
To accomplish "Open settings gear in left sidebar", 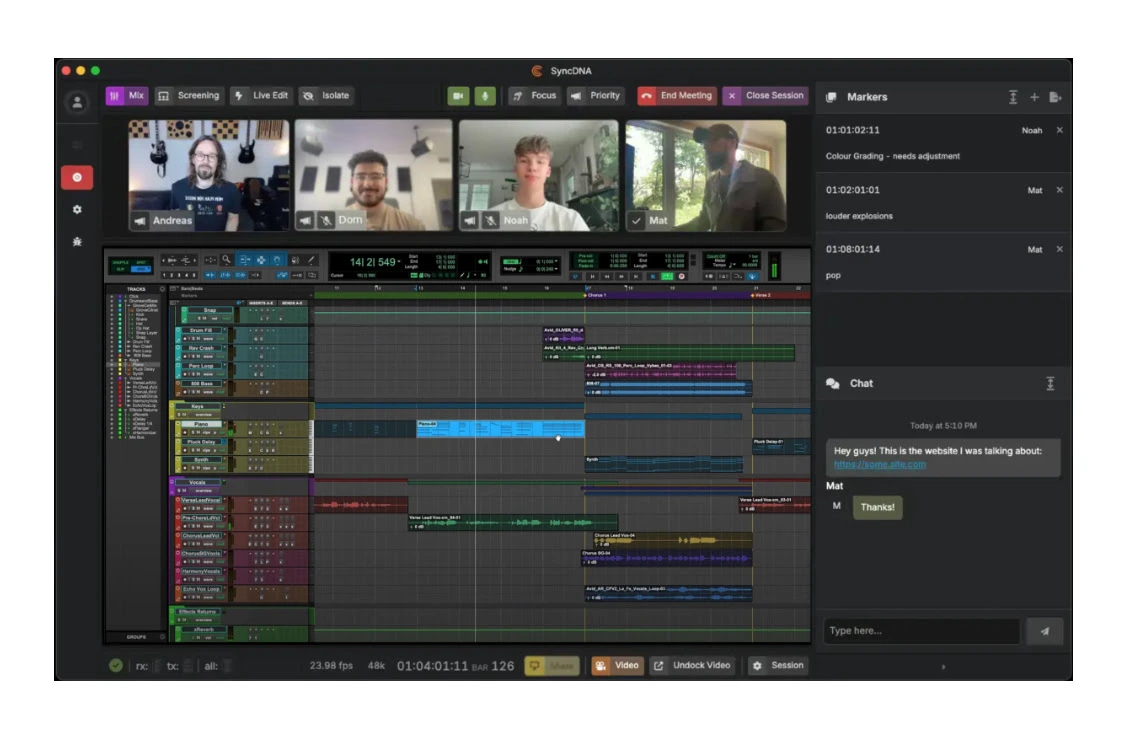I will (x=77, y=210).
